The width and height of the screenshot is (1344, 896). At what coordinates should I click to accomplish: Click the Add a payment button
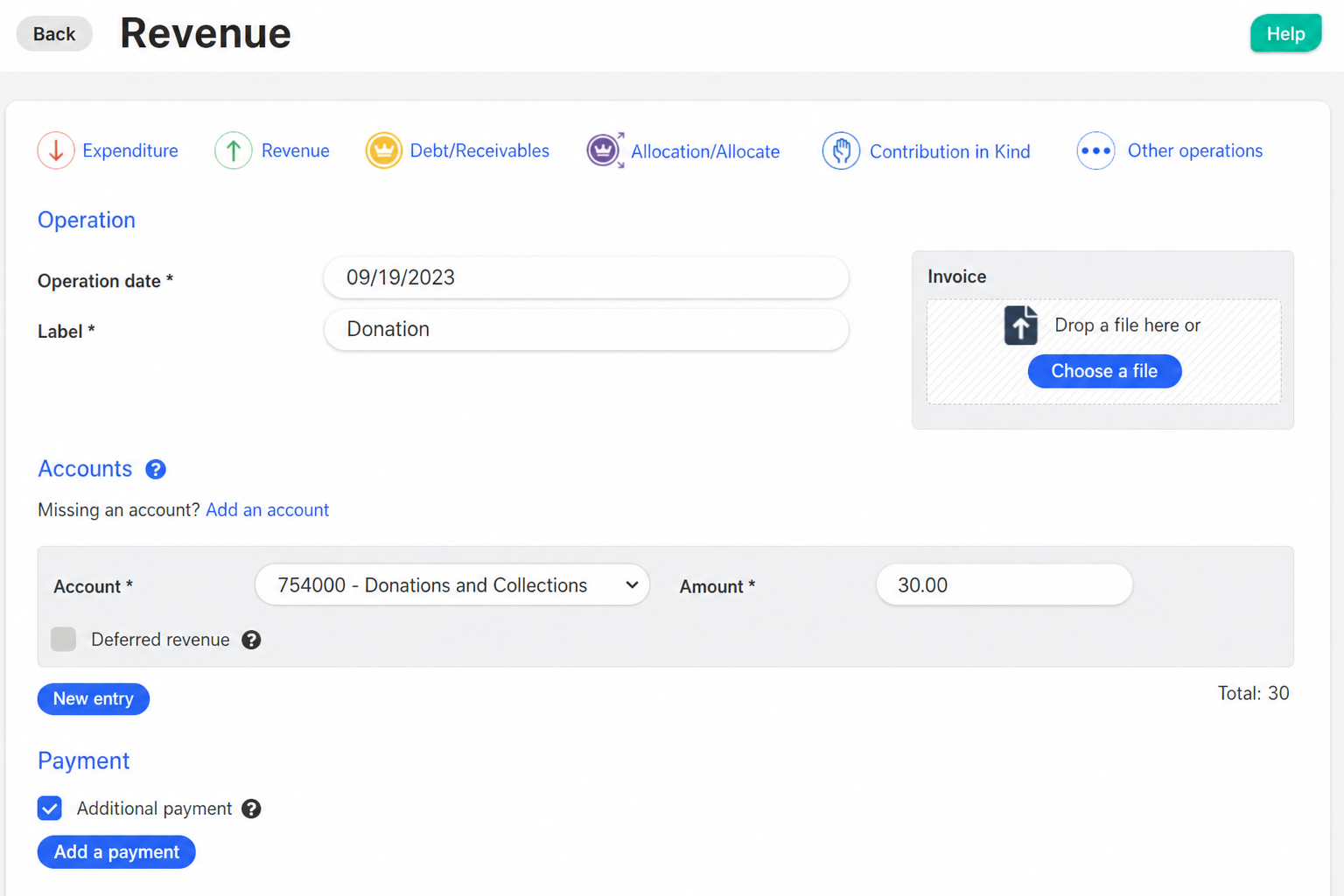(x=116, y=852)
